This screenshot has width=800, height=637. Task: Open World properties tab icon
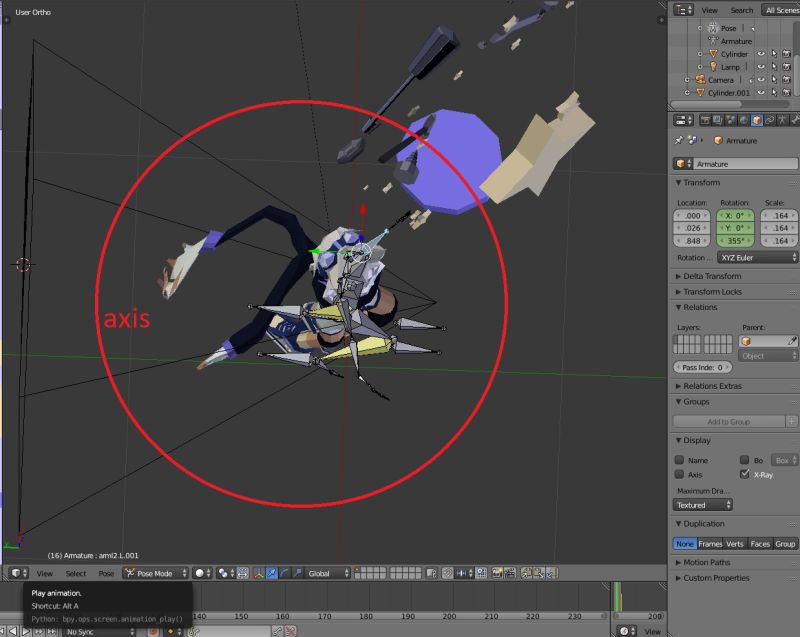point(744,120)
